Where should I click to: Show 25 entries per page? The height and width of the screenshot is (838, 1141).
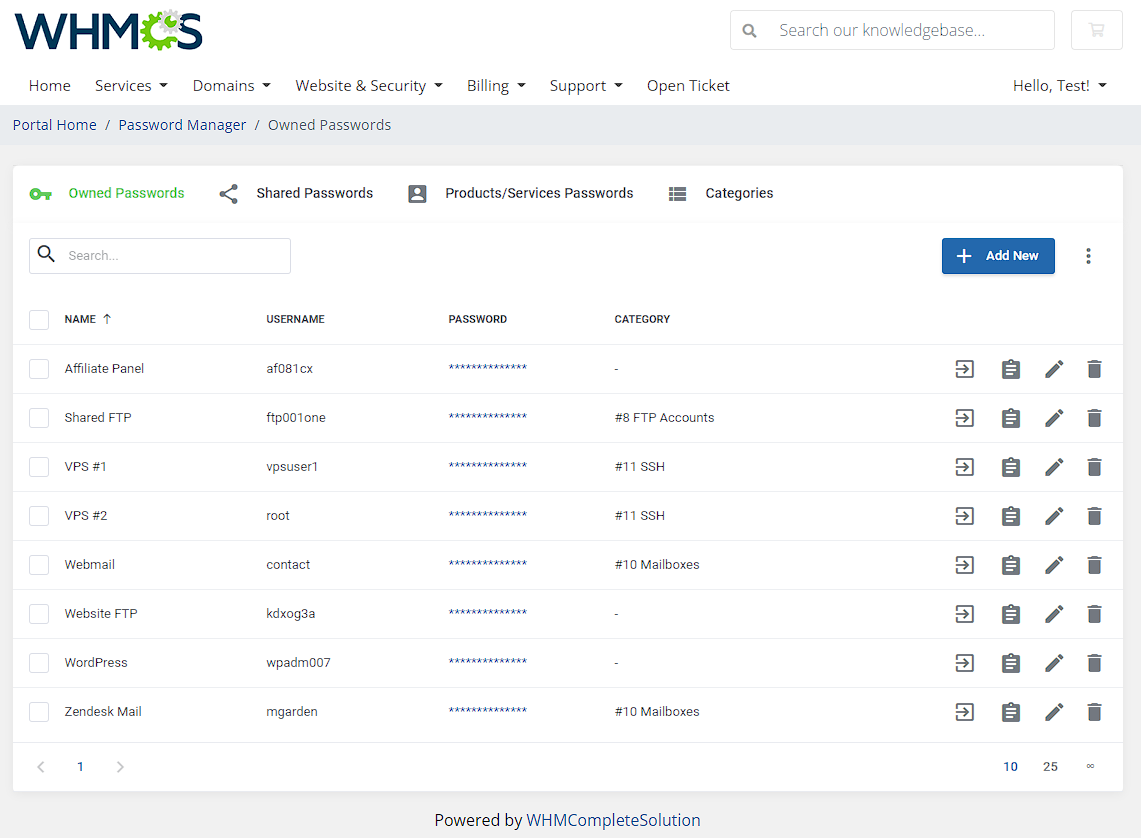(x=1050, y=767)
